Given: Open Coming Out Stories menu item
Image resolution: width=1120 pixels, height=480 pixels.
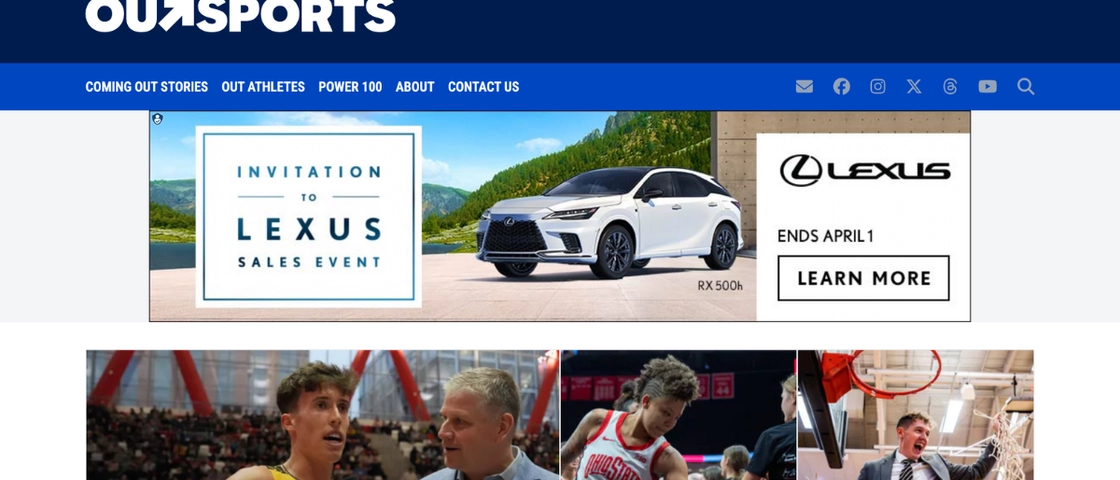Looking at the screenshot, I should pyautogui.click(x=146, y=86).
